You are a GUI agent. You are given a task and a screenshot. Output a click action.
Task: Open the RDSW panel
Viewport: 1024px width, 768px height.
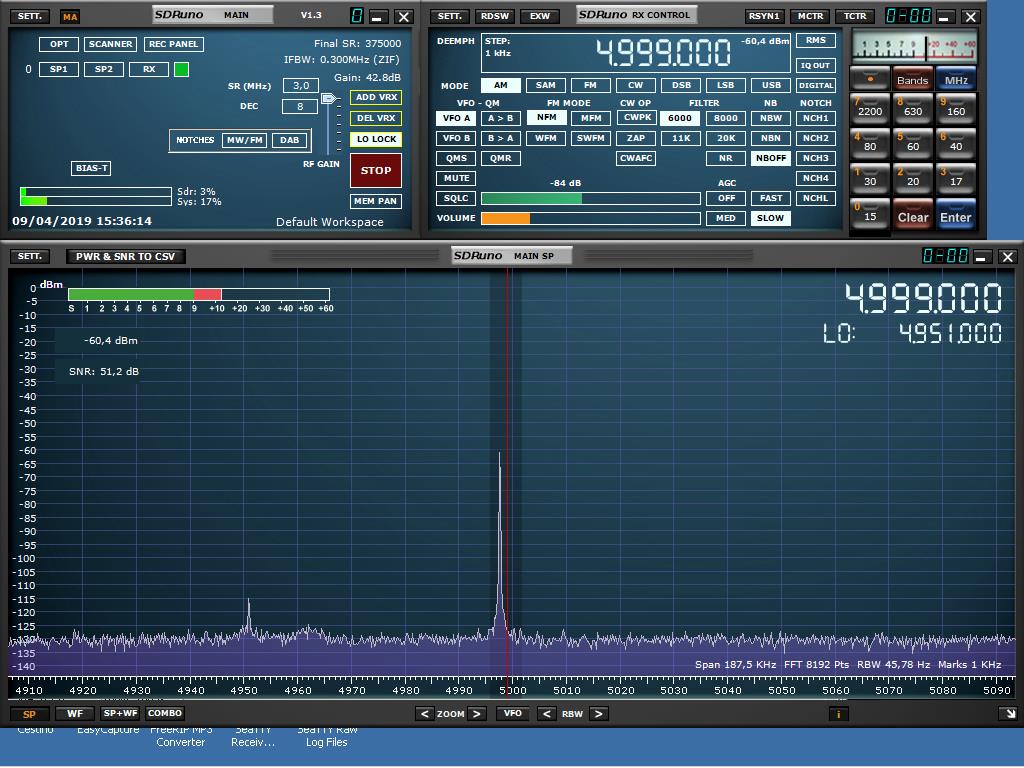click(494, 16)
